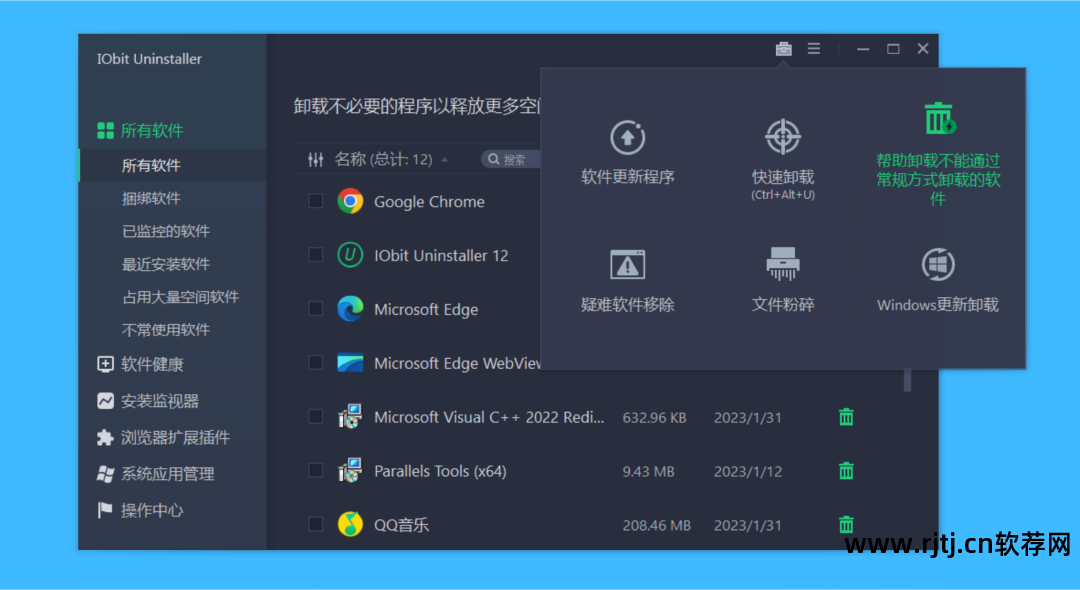Click the QQ音乐 app icon
Image resolution: width=1080 pixels, height=590 pixels.
tap(350, 524)
